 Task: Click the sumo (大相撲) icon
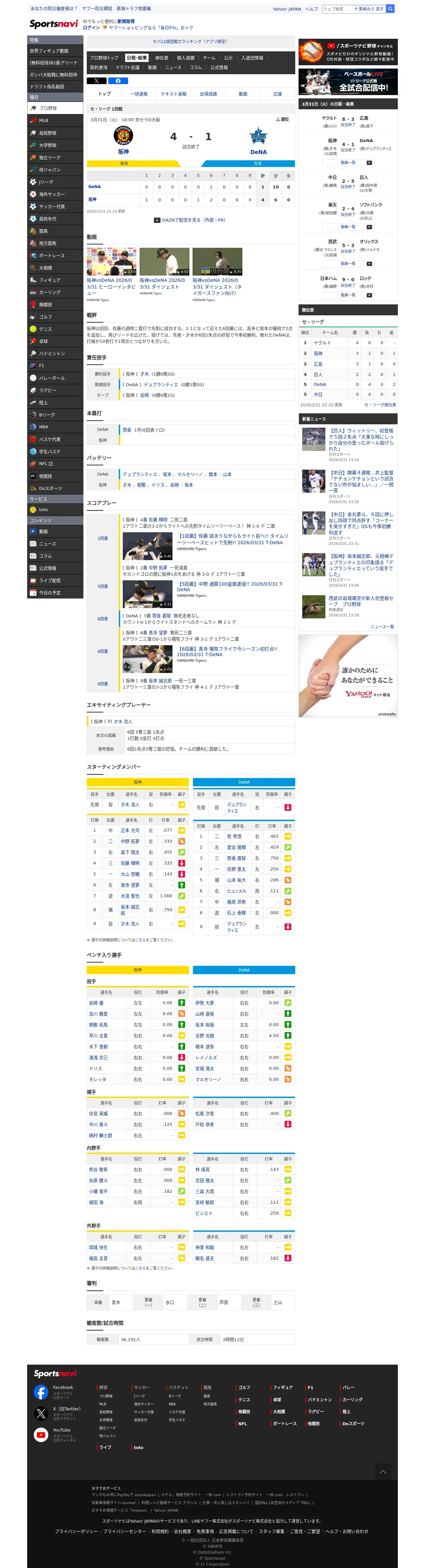[33, 268]
